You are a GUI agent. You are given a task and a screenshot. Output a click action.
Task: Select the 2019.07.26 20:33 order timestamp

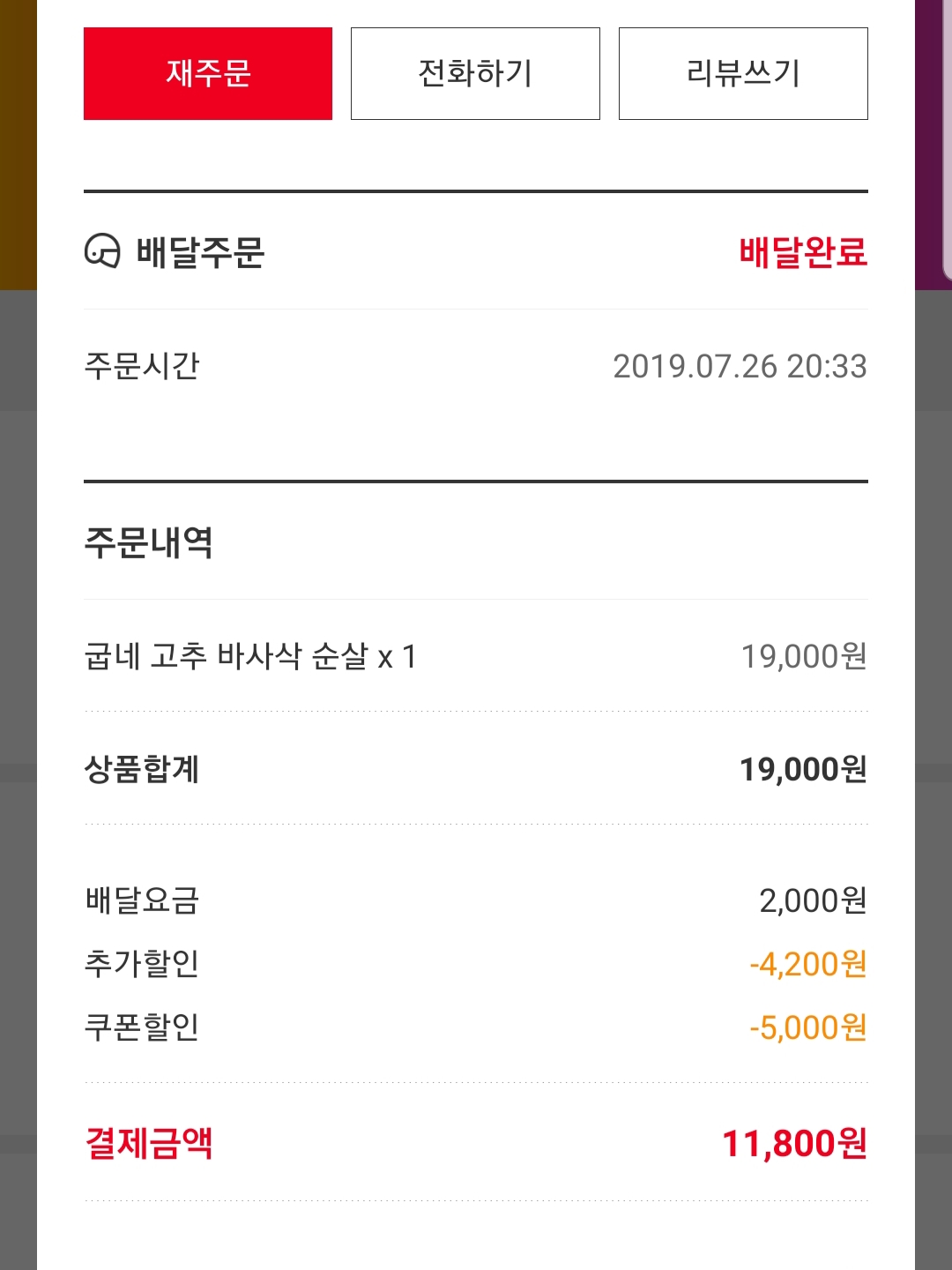click(740, 366)
